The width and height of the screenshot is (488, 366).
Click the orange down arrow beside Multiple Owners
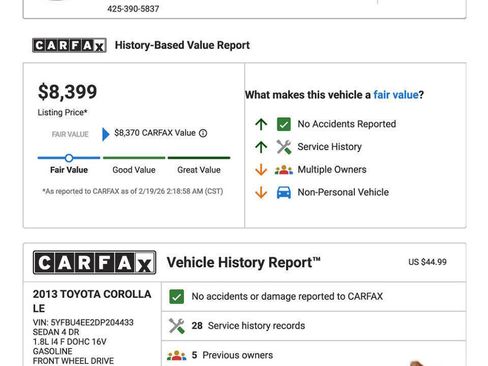(261, 170)
